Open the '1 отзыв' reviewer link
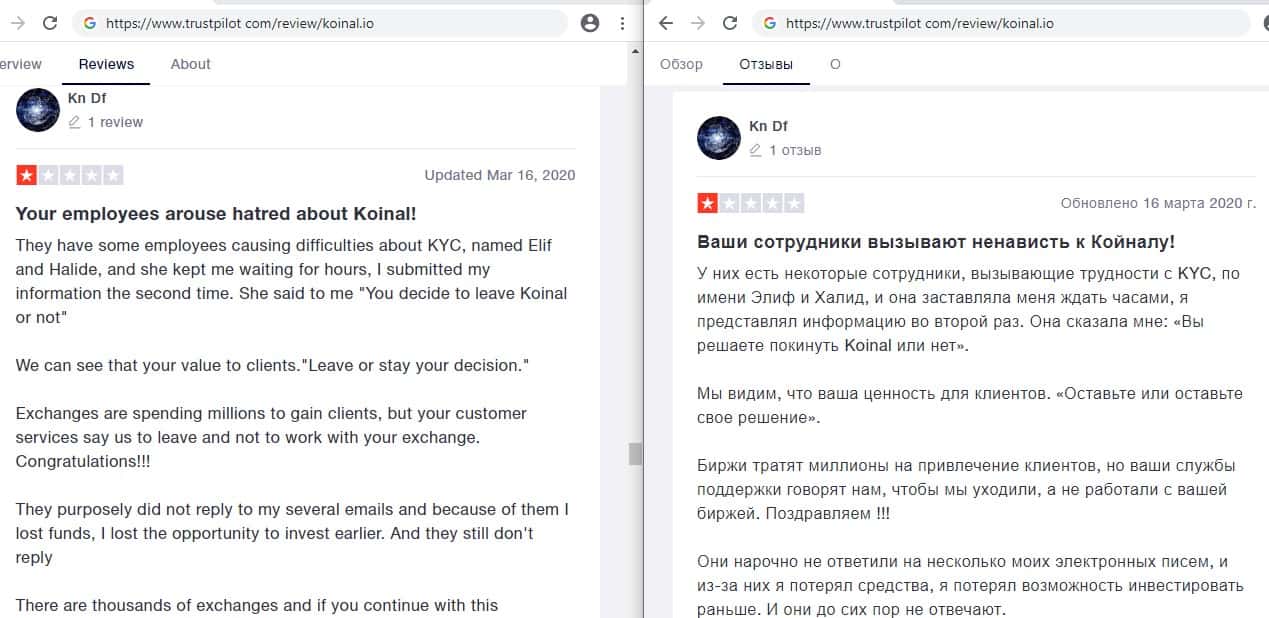This screenshot has height=618, width=1269. pos(795,150)
